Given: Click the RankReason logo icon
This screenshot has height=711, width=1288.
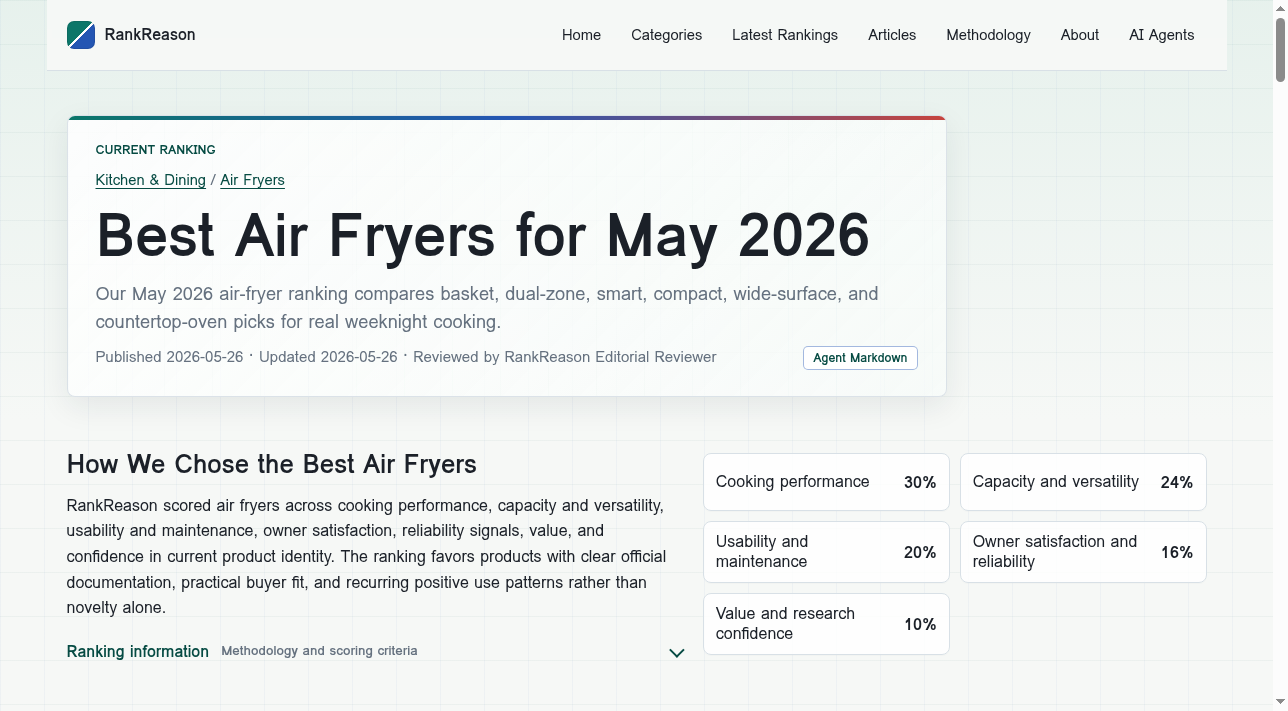Looking at the screenshot, I should [81, 35].
